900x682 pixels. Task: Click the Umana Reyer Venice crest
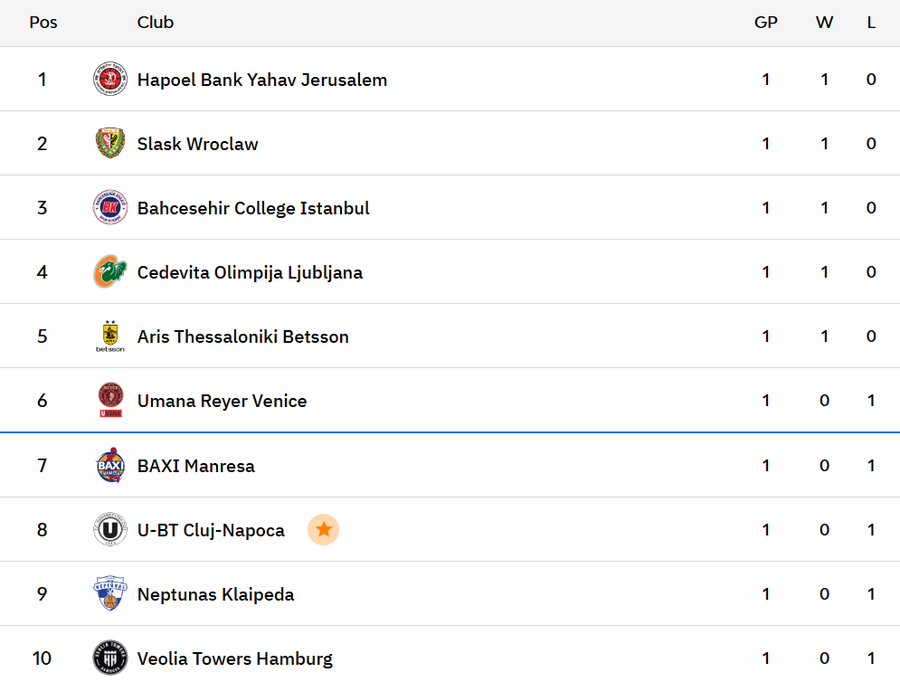110,400
